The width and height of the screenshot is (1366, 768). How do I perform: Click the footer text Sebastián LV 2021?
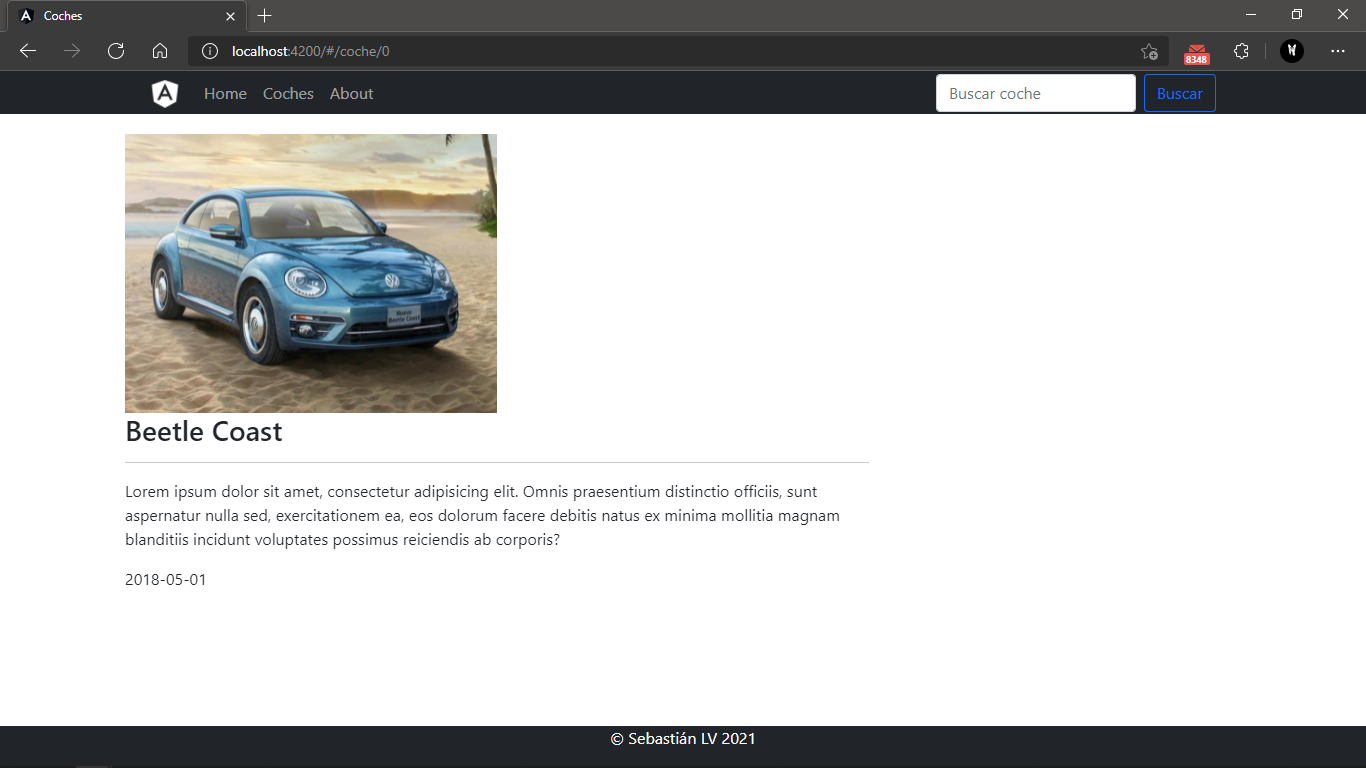(x=683, y=739)
